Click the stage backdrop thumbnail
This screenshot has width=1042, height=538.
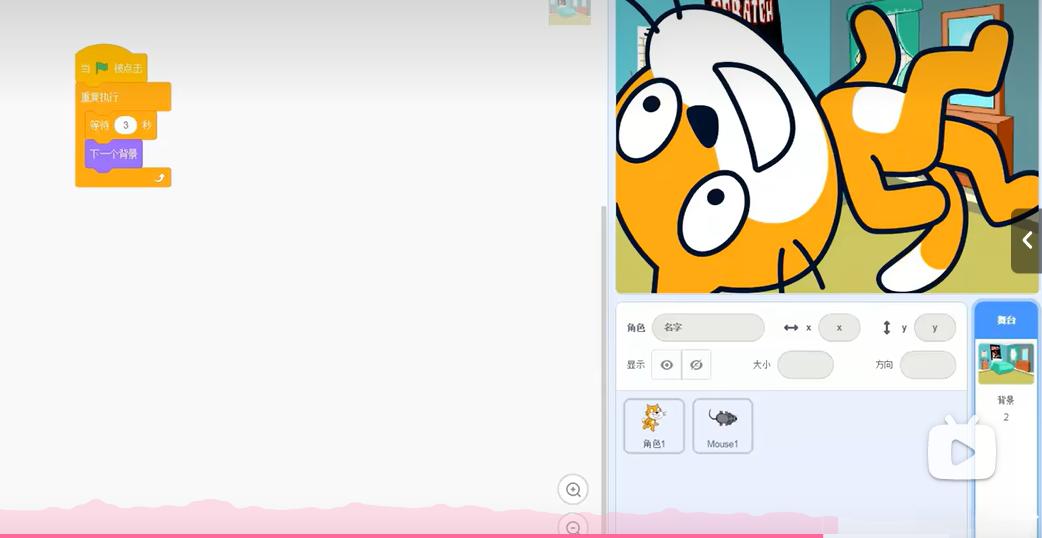pyautogui.click(x=1006, y=363)
